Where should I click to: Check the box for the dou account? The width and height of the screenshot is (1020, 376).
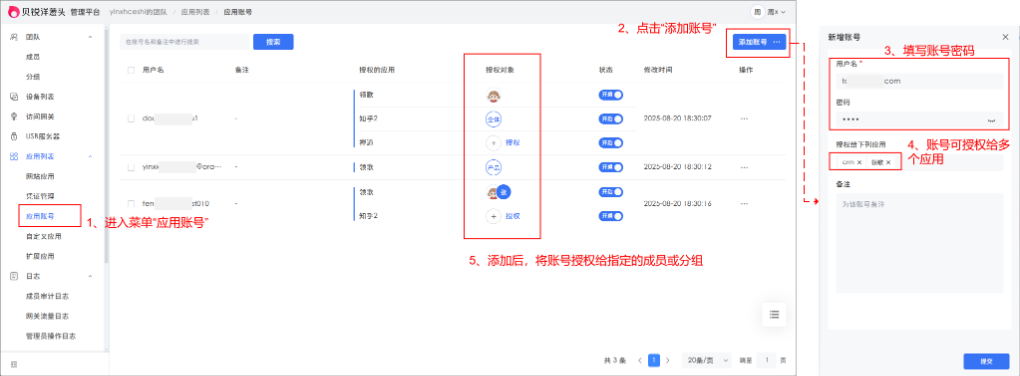pyautogui.click(x=131, y=118)
